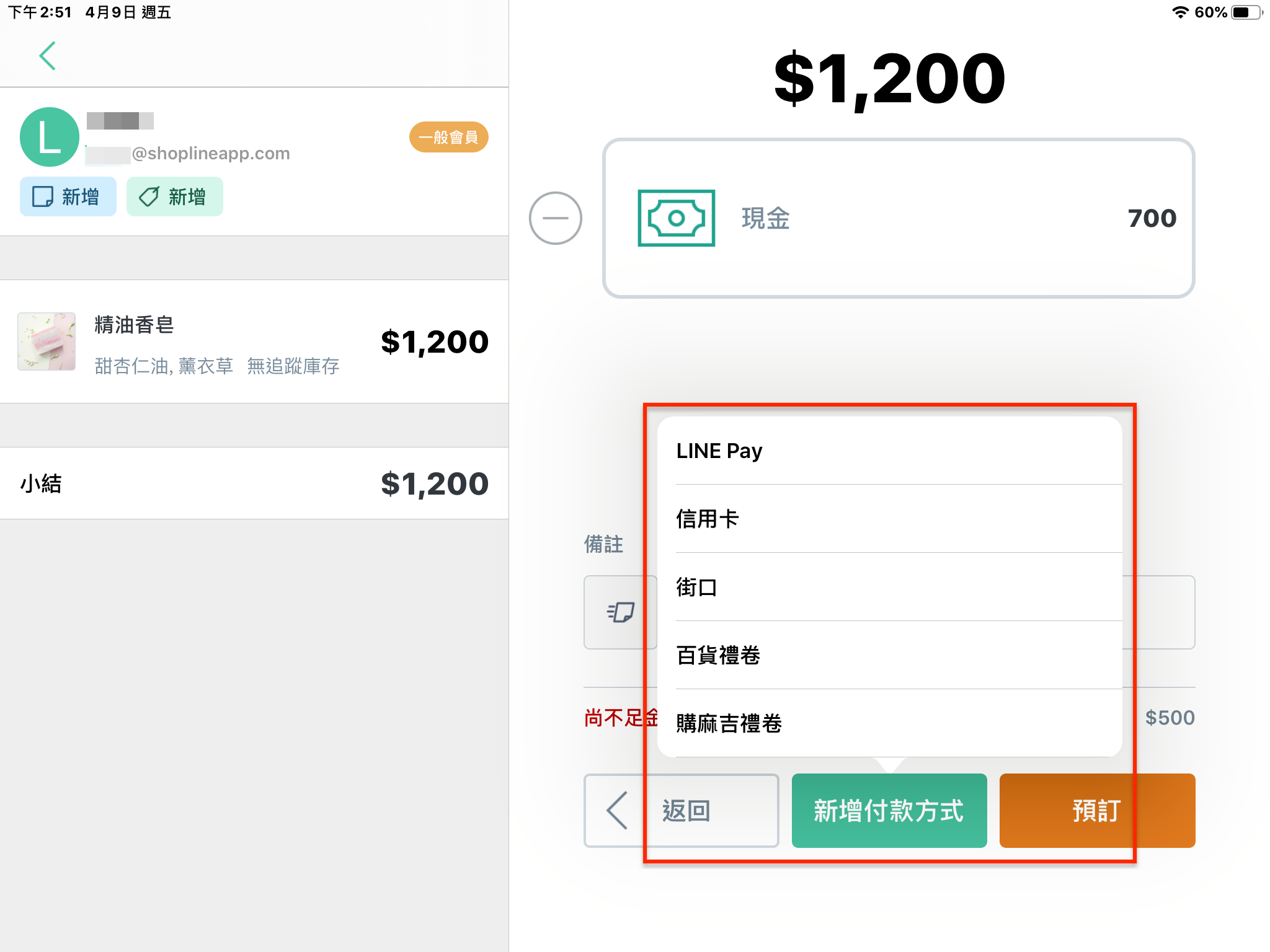Click the battery indicator in status bar
The image size is (1270, 952).
point(1246,12)
